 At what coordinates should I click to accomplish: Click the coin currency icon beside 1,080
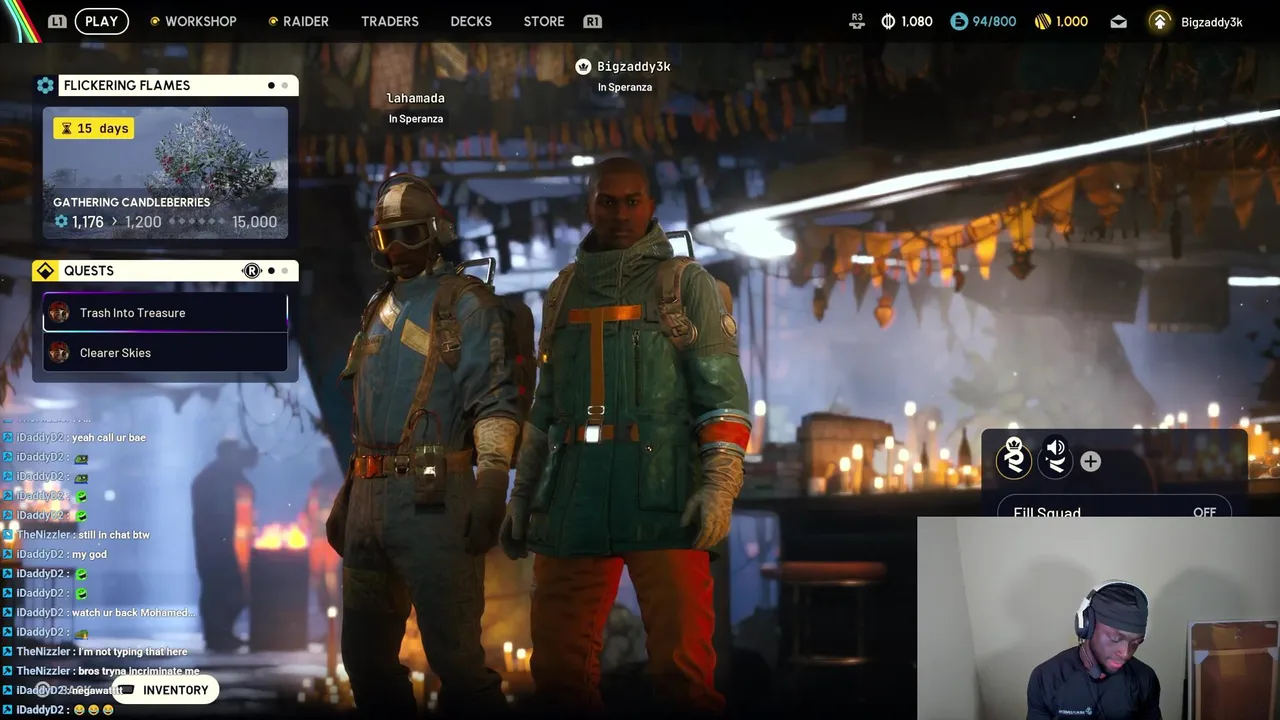[888, 21]
